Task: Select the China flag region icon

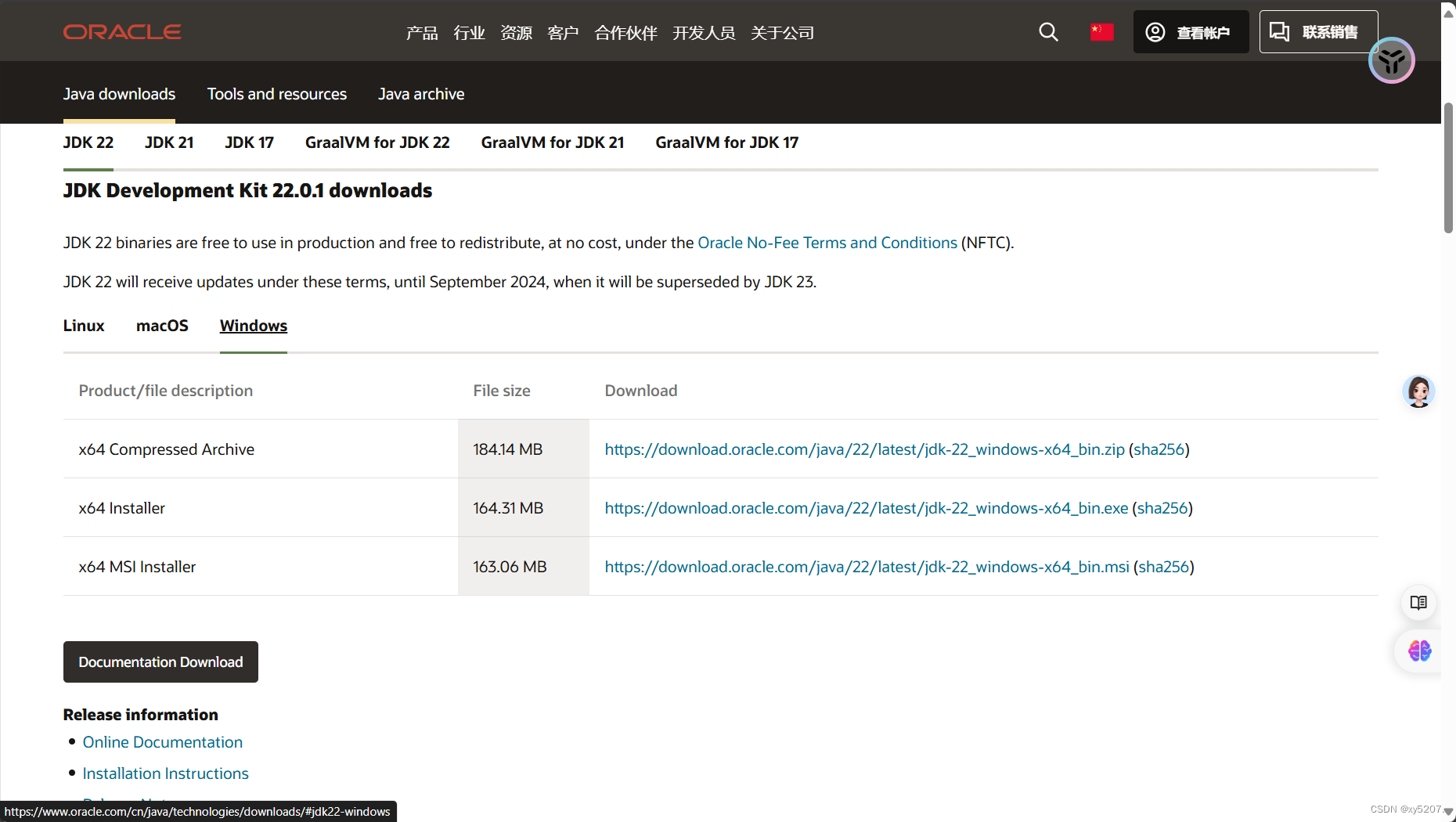Action: [1101, 32]
